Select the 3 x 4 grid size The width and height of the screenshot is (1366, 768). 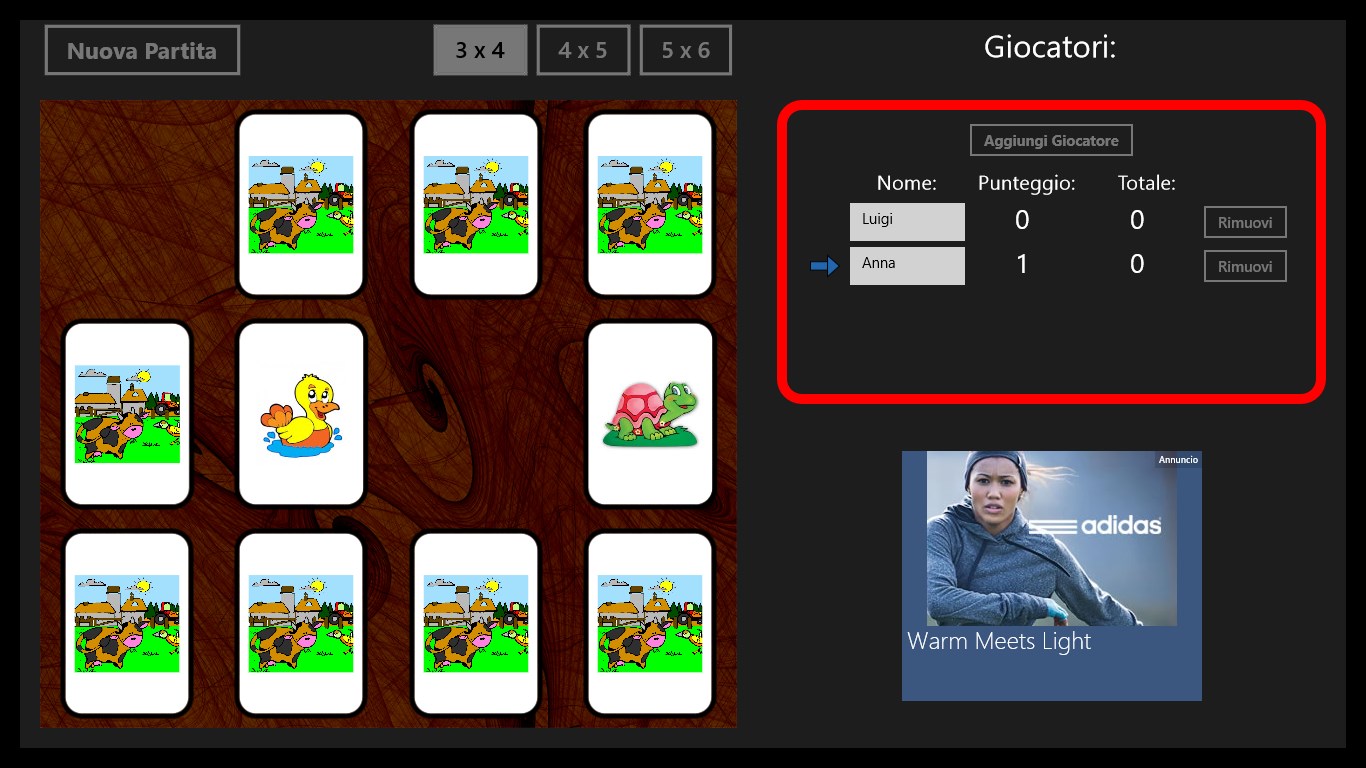[x=480, y=50]
